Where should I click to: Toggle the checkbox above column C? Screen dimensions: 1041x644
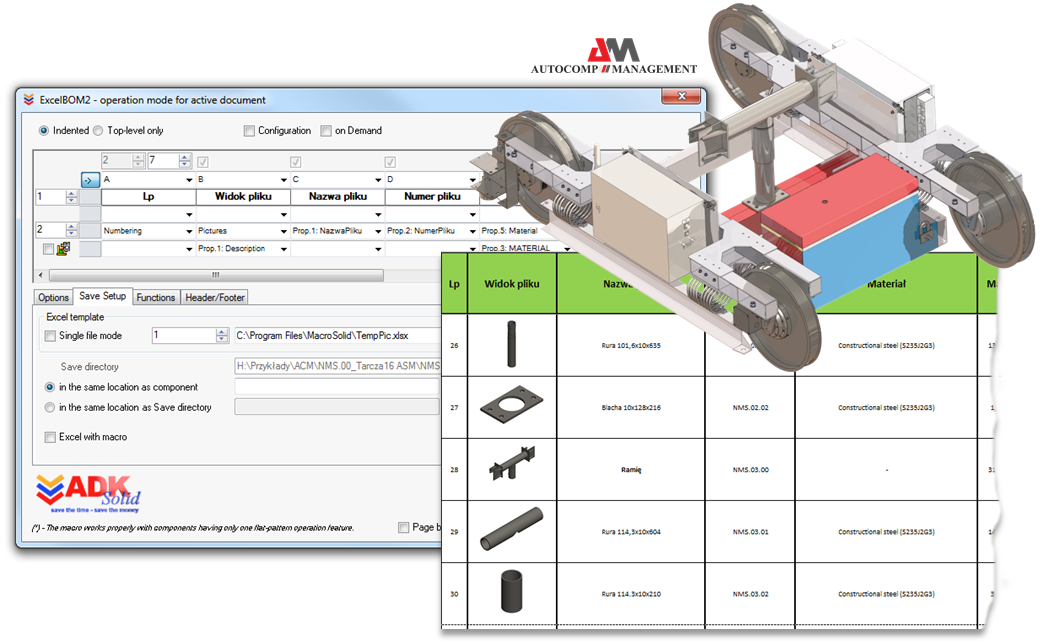[x=295, y=161]
